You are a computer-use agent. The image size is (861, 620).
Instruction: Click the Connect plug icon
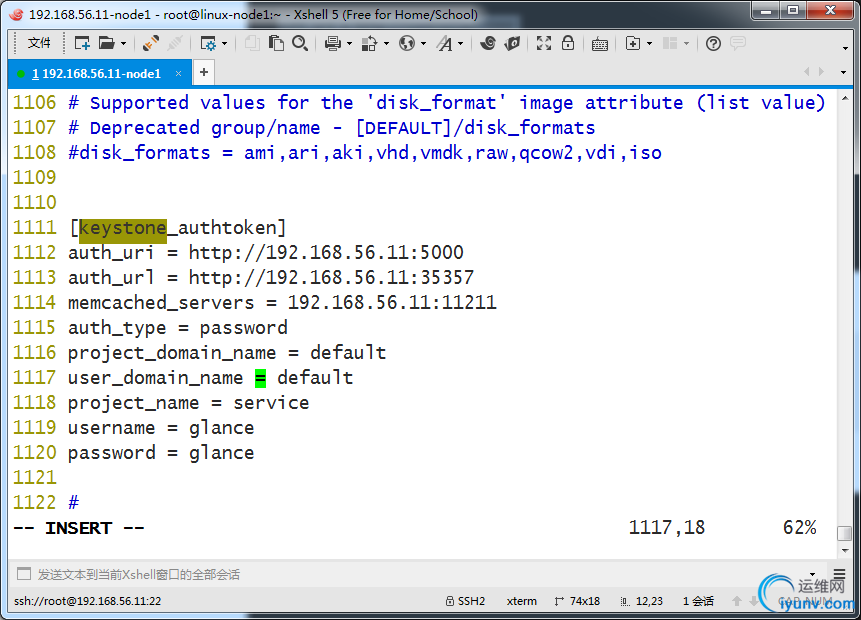(150, 43)
